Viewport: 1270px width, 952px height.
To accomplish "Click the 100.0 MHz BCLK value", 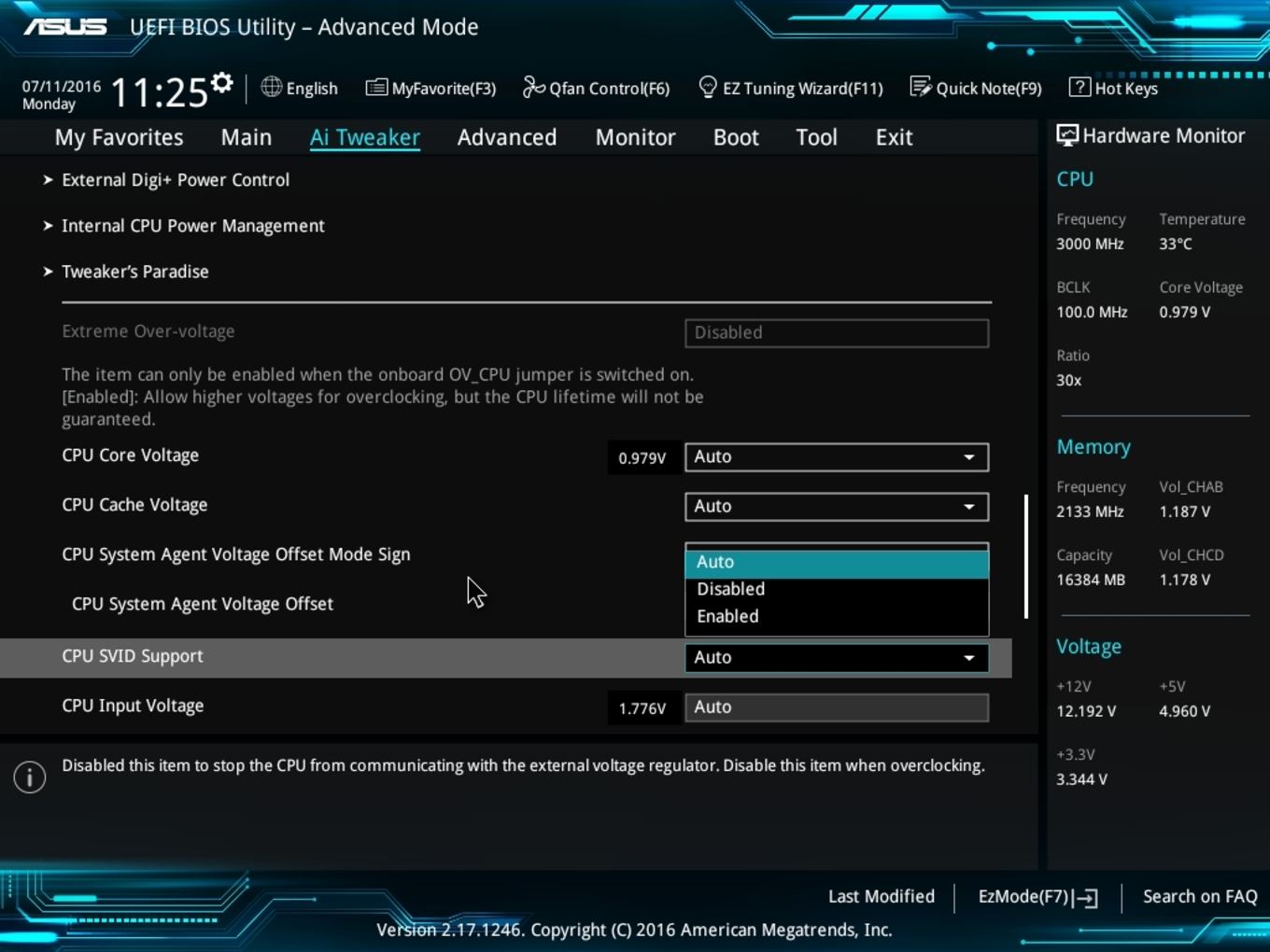I will pyautogui.click(x=1092, y=312).
